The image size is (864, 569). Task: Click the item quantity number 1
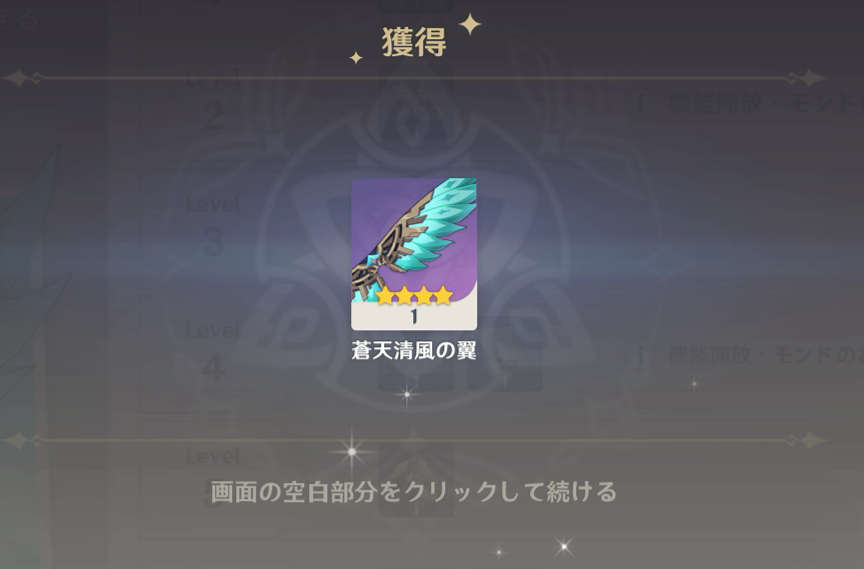point(414,317)
